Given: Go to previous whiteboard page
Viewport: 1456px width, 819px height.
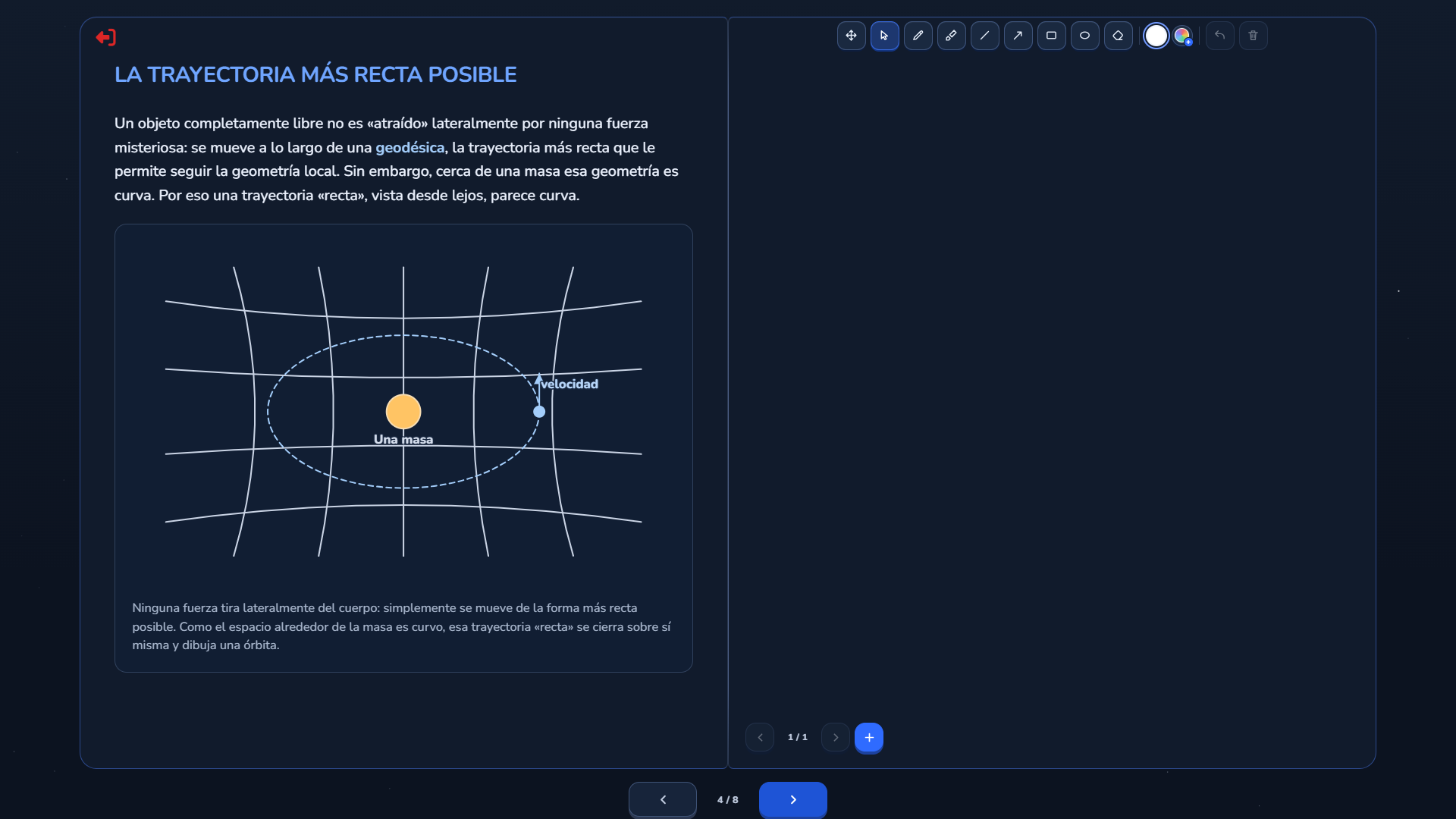Looking at the screenshot, I should click(x=760, y=737).
